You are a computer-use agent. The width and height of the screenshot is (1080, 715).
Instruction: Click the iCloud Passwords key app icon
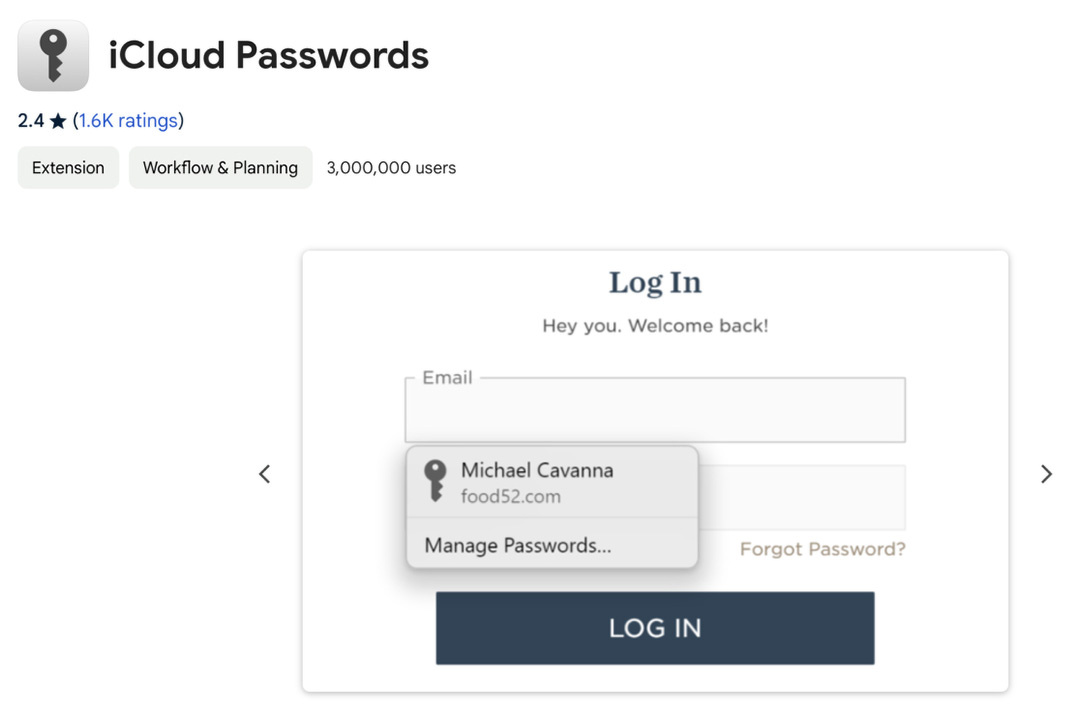(53, 55)
